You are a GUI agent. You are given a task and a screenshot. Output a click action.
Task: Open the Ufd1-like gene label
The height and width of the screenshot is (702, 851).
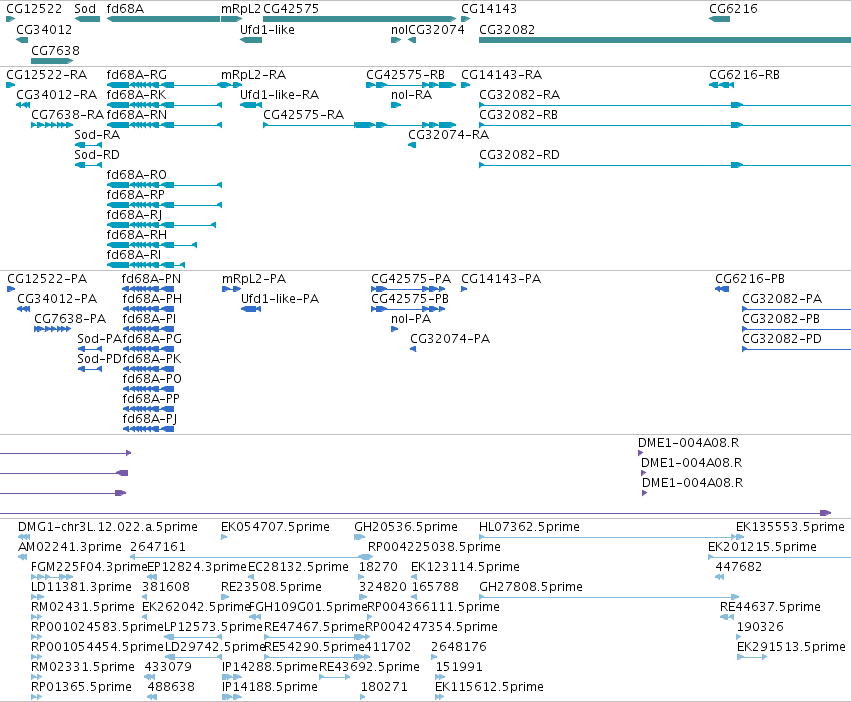pyautogui.click(x=267, y=29)
